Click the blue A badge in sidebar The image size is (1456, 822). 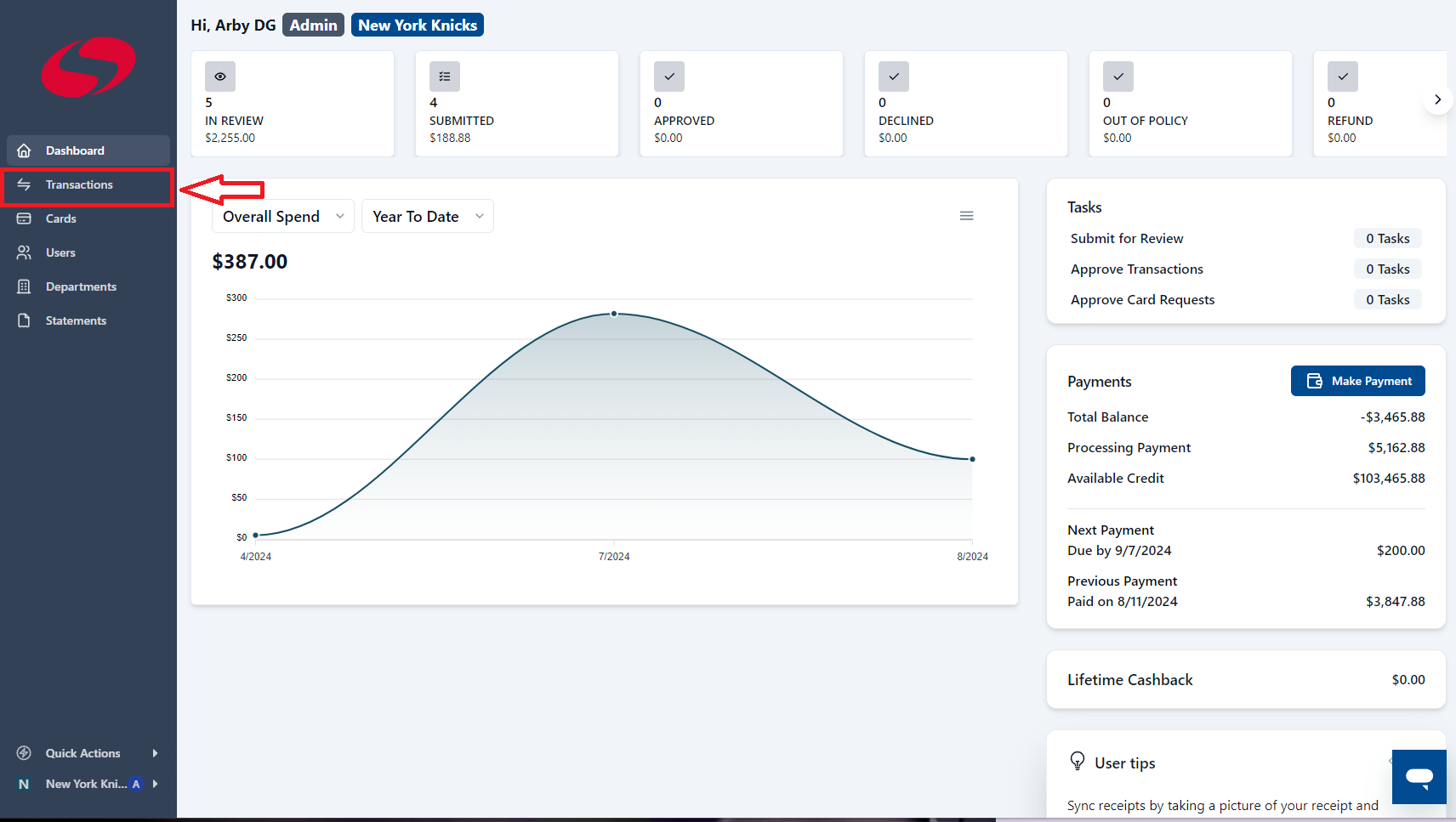pyautogui.click(x=136, y=784)
